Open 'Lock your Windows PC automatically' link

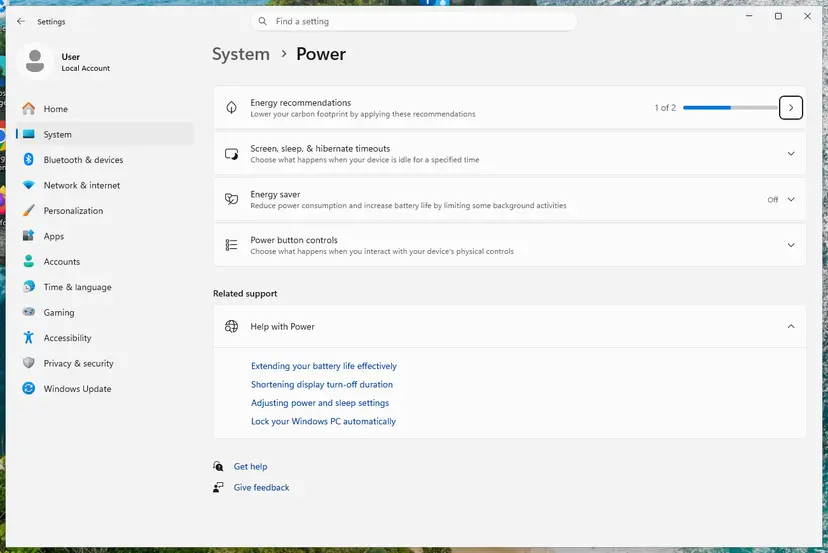(323, 421)
